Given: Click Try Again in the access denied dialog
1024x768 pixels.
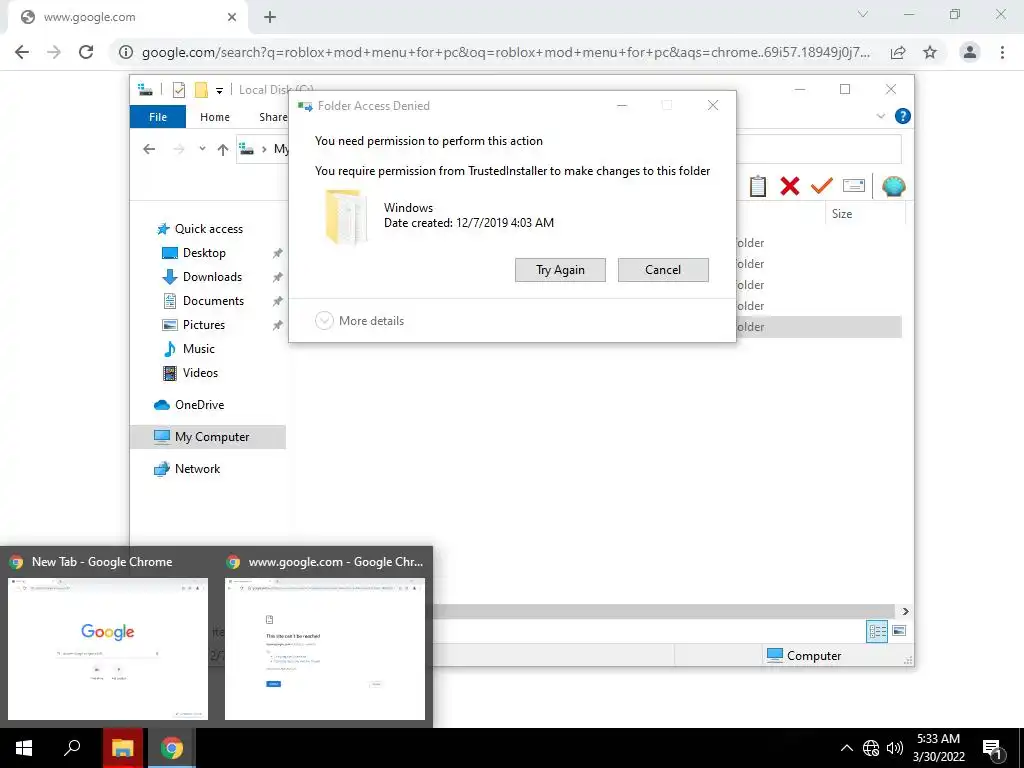Looking at the screenshot, I should point(560,270).
